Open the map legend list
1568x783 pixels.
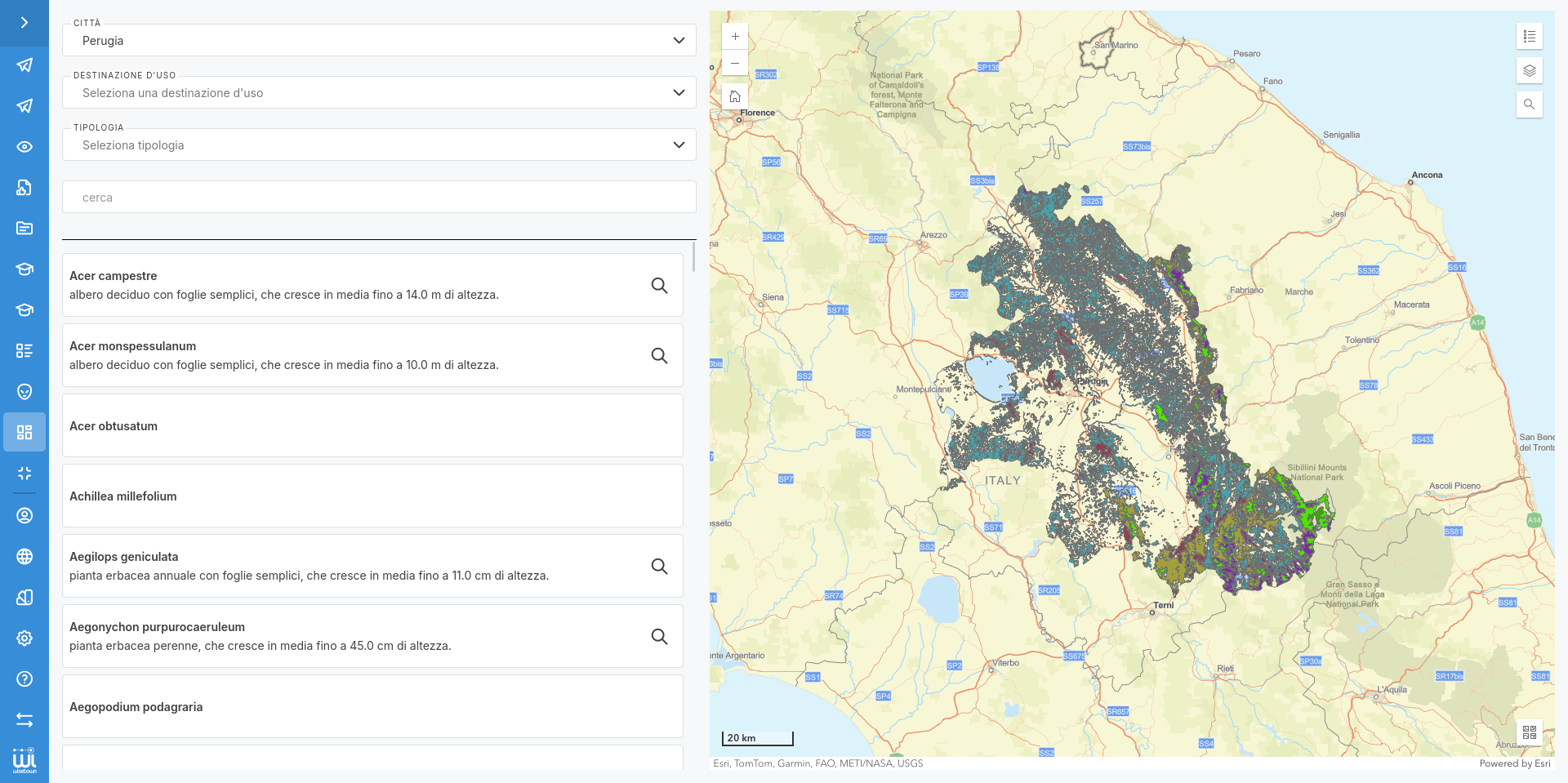pos(1530,37)
